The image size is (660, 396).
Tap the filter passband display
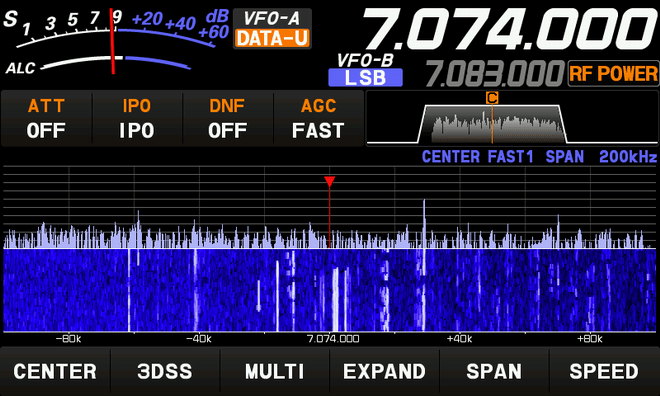pos(511,119)
